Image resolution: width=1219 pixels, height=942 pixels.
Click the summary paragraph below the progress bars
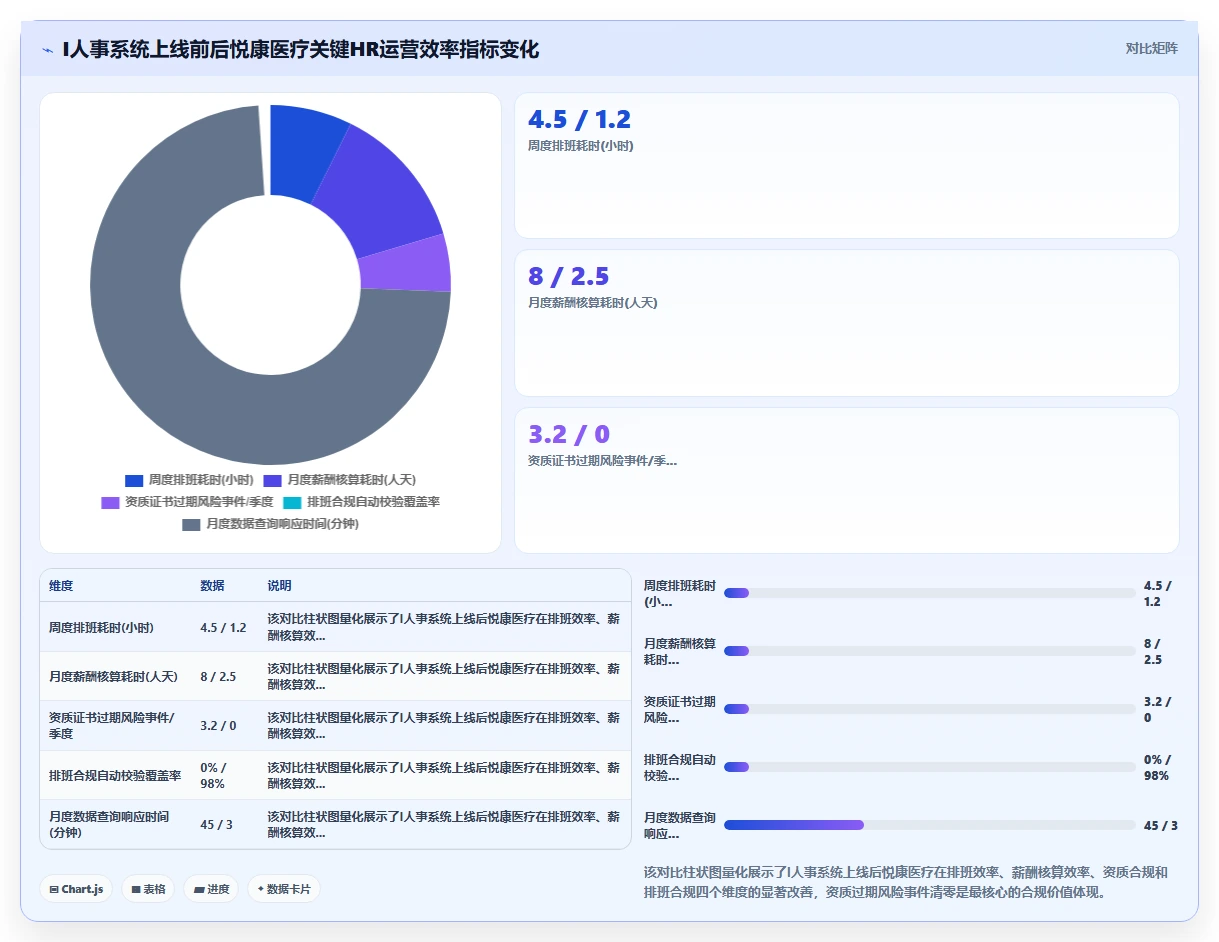pyautogui.click(x=906, y=882)
